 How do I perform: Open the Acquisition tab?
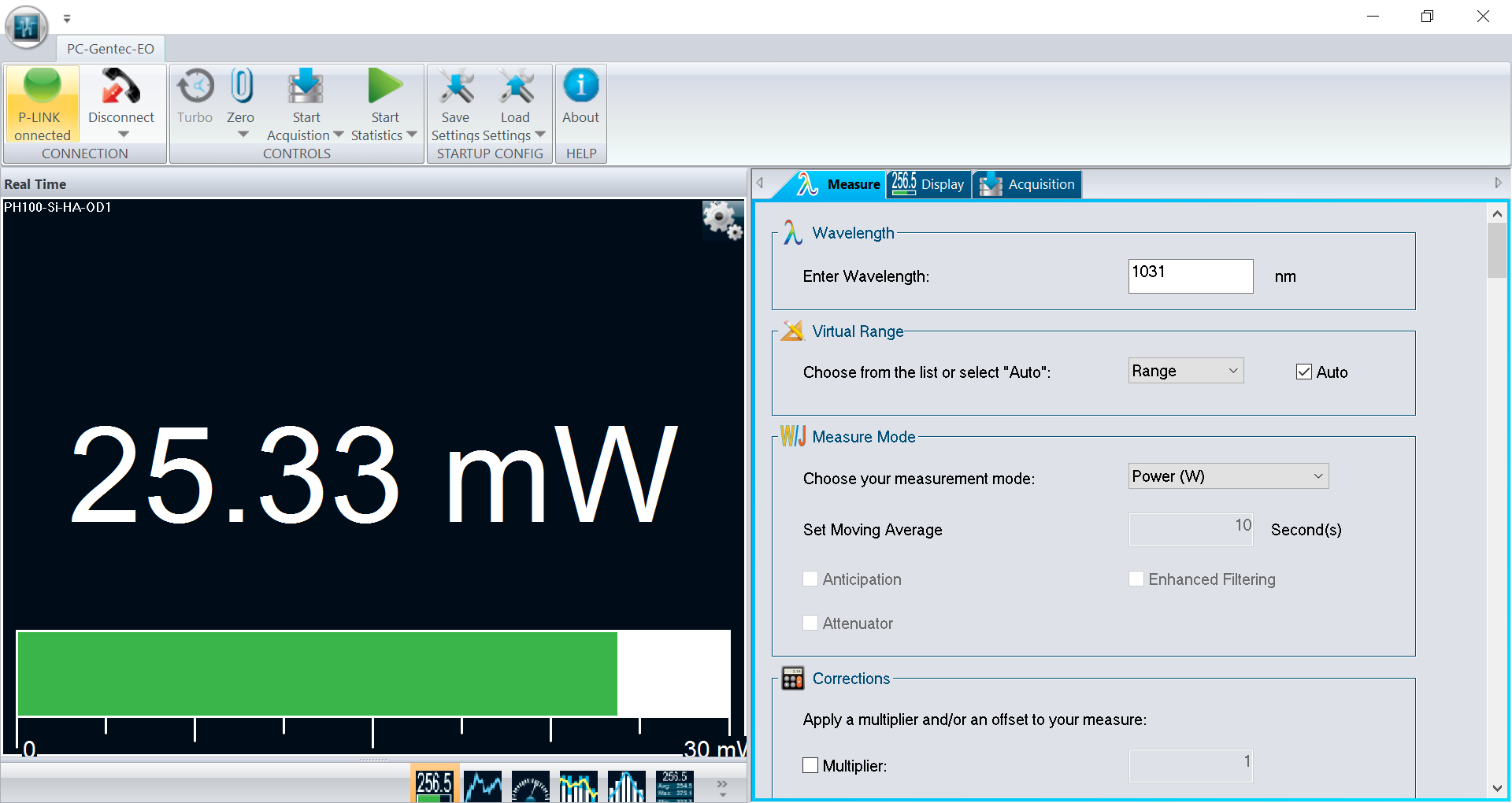point(1027,184)
